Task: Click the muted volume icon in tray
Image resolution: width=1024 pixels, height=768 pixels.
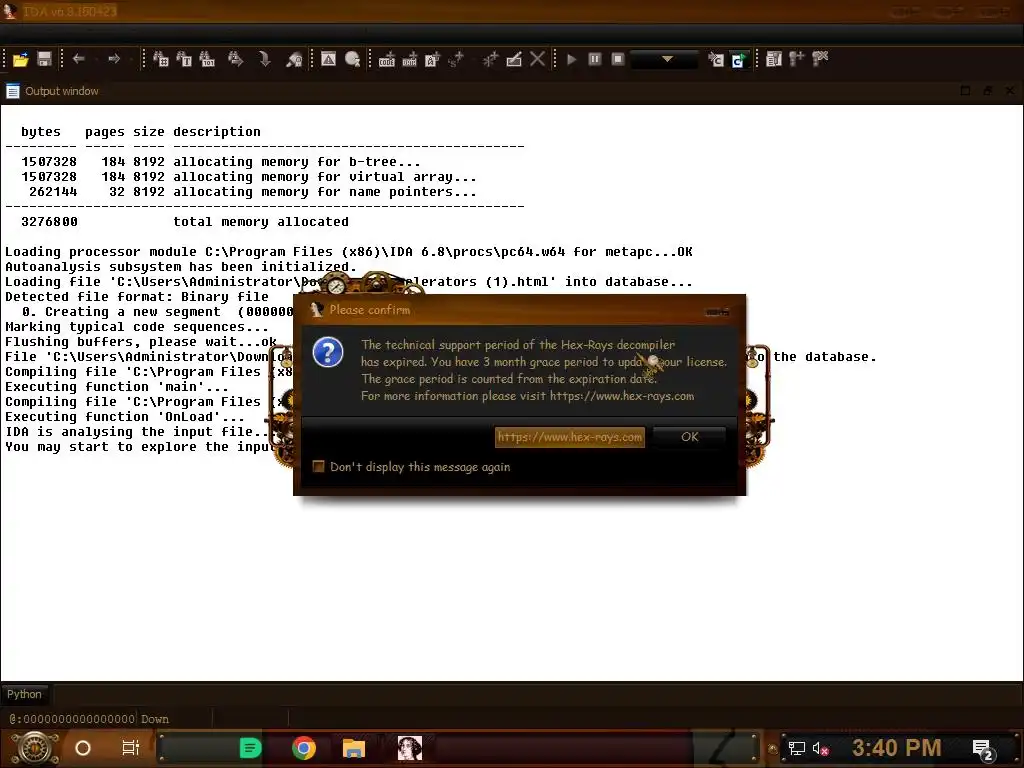Action: [821, 748]
